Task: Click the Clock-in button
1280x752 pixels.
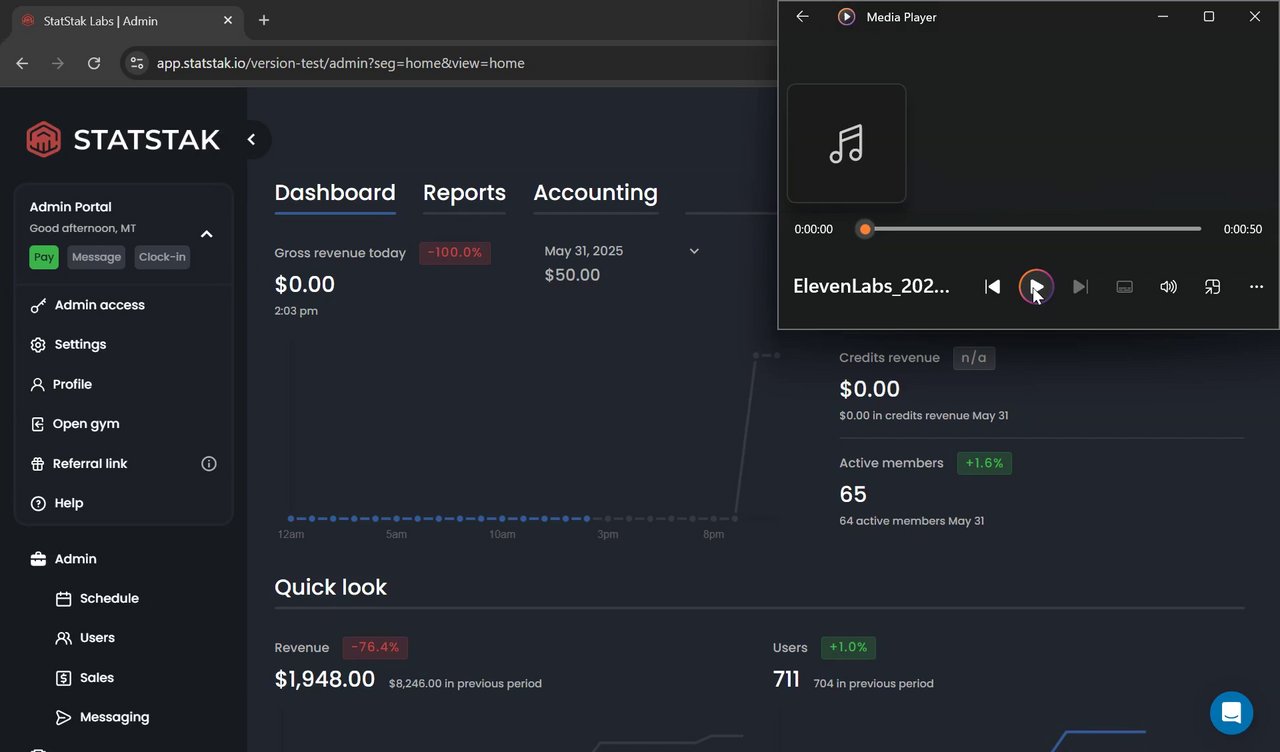Action: (162, 257)
